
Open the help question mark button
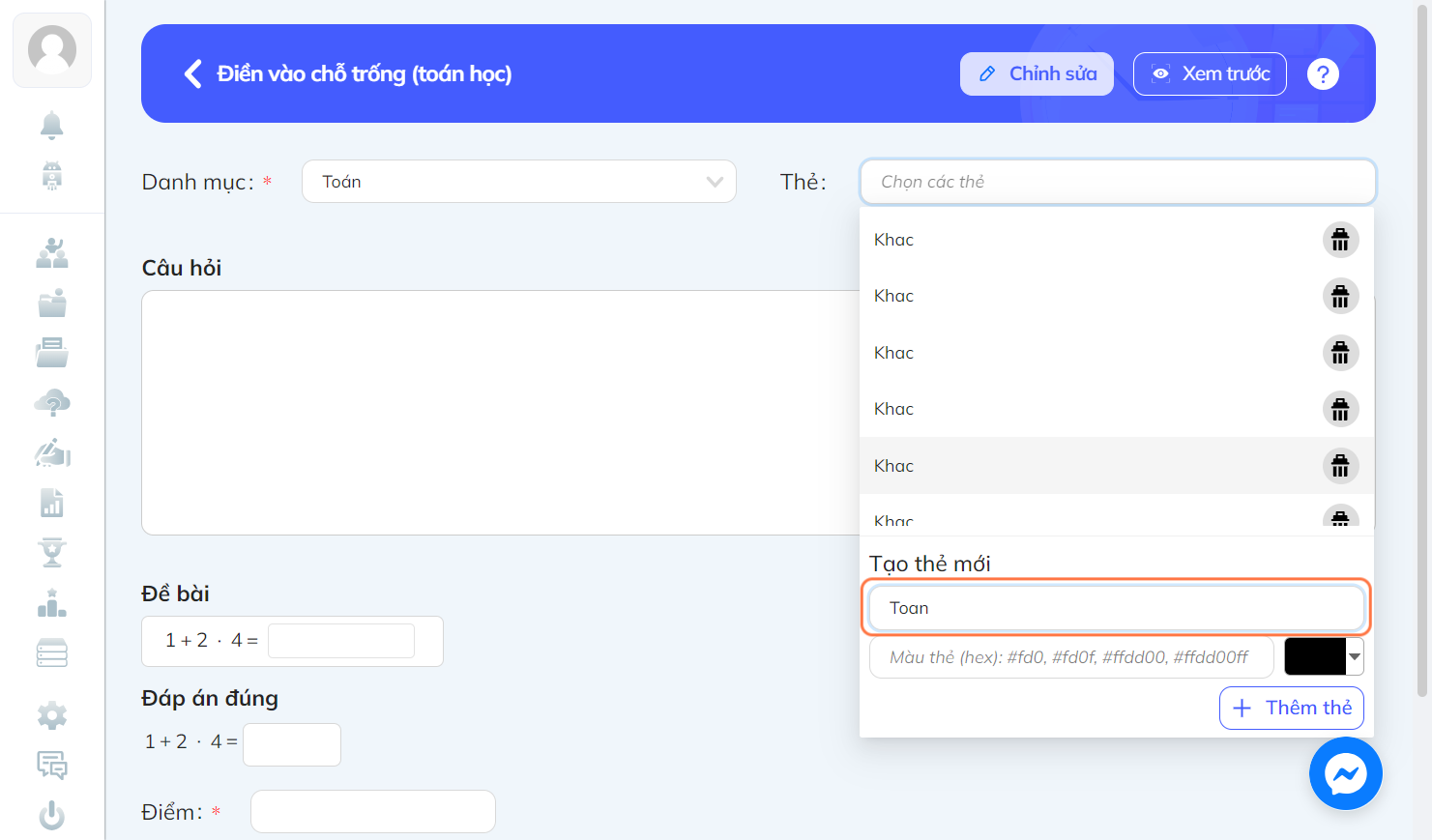click(1323, 73)
